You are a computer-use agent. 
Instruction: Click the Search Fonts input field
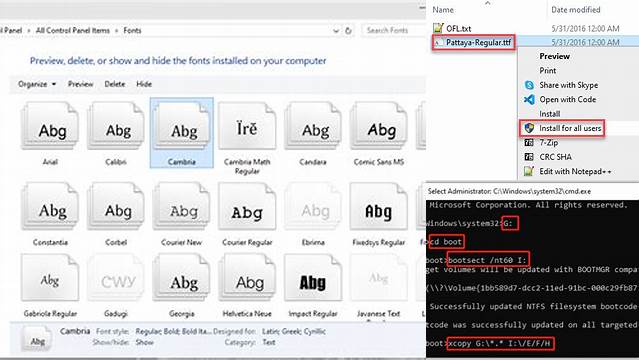tap(393, 30)
